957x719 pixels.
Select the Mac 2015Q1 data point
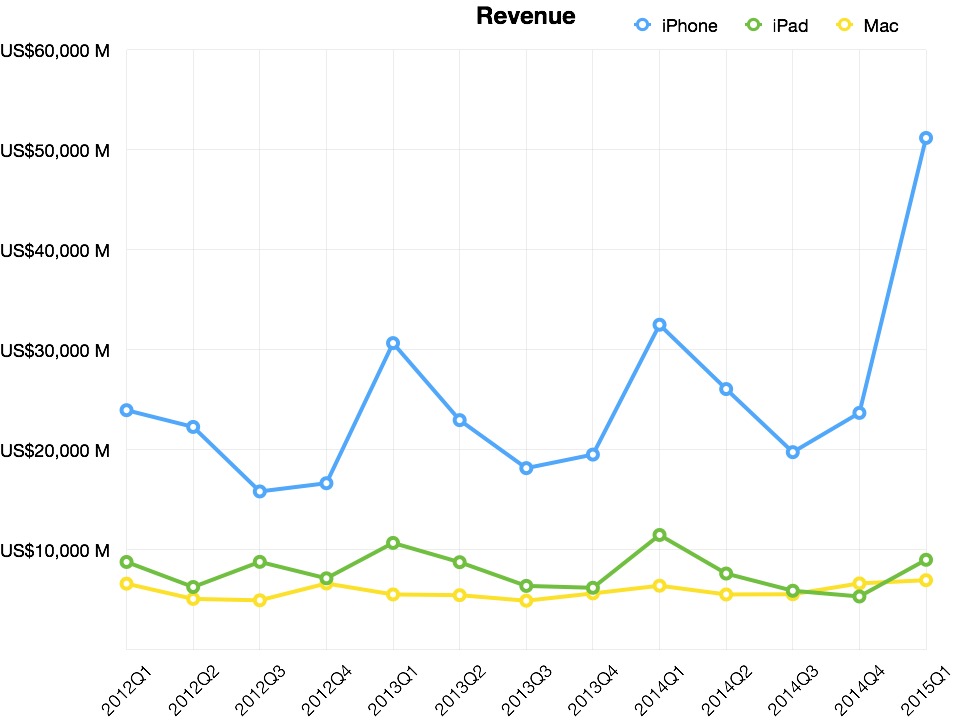click(x=926, y=580)
